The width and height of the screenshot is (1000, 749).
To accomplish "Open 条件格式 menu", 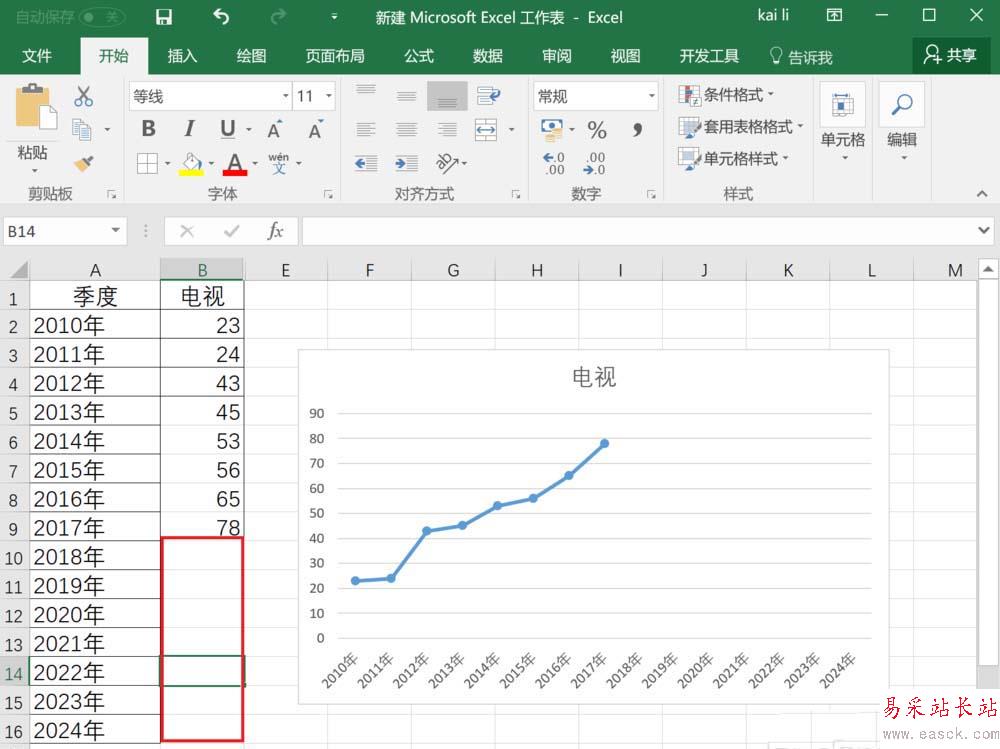I will coord(726,96).
